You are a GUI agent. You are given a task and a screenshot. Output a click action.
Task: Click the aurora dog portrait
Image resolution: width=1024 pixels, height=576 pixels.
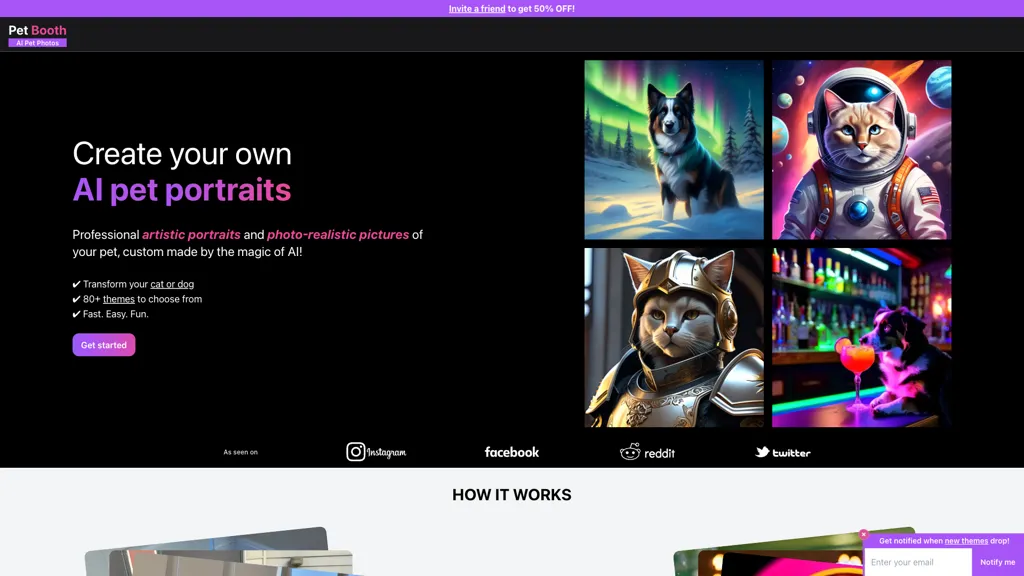coord(674,150)
